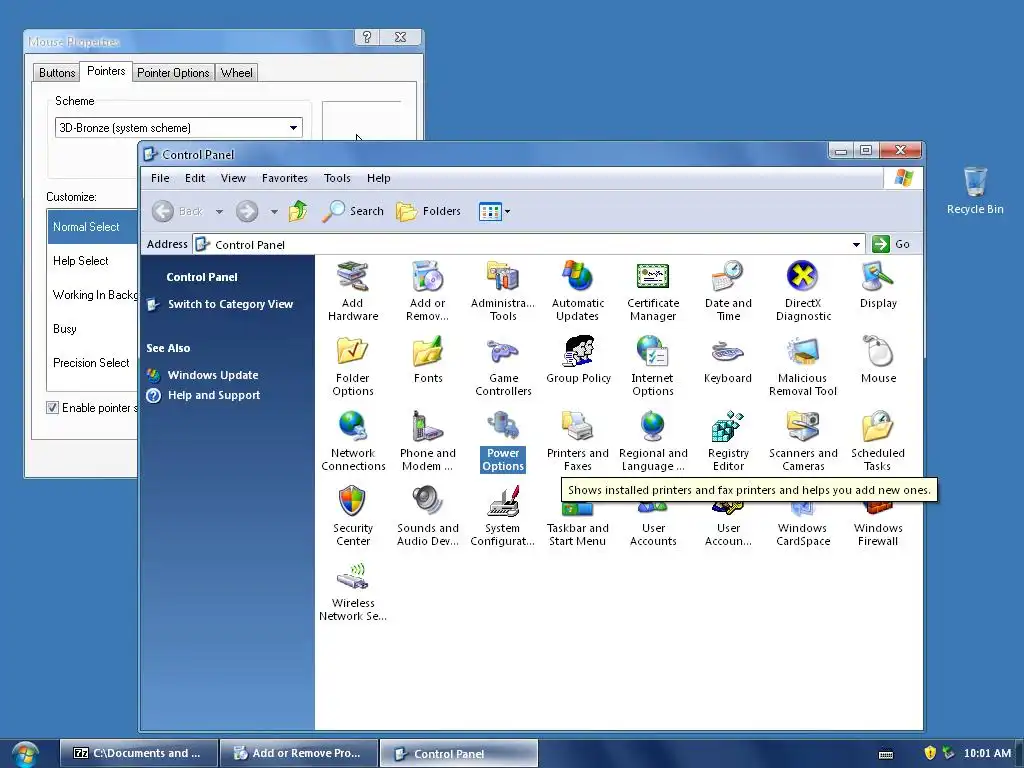Open the Forward history dropdown arrow
The width and height of the screenshot is (1024, 768).
274,212
